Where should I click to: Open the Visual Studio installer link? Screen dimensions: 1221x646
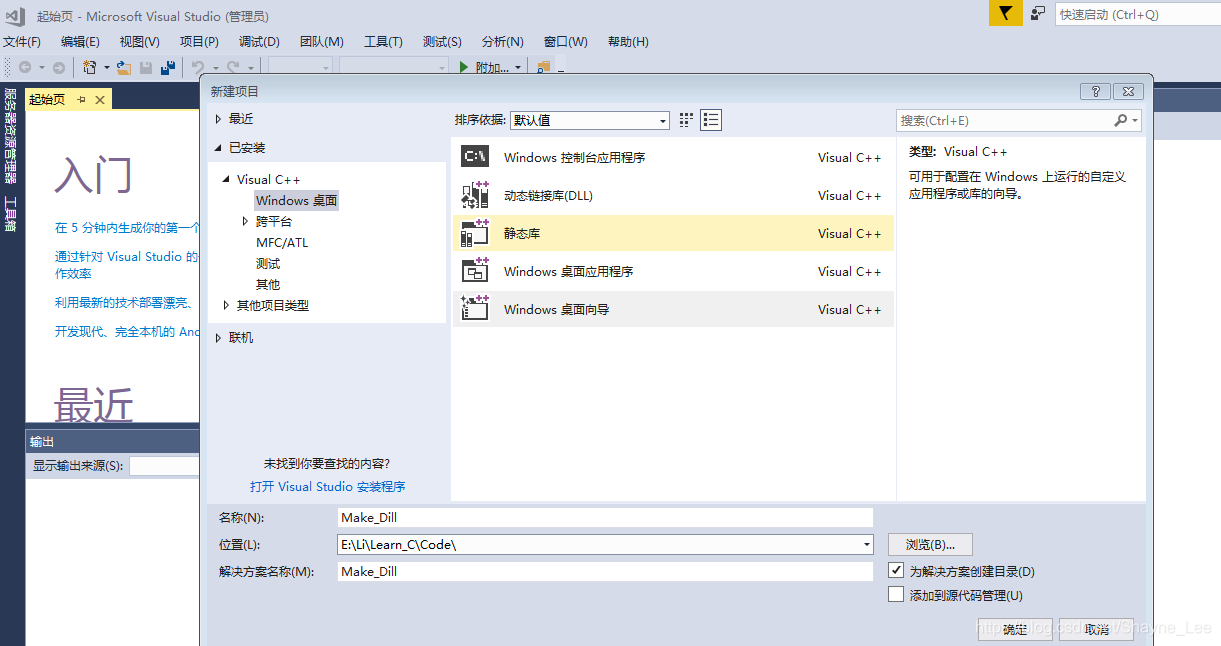tap(328, 486)
